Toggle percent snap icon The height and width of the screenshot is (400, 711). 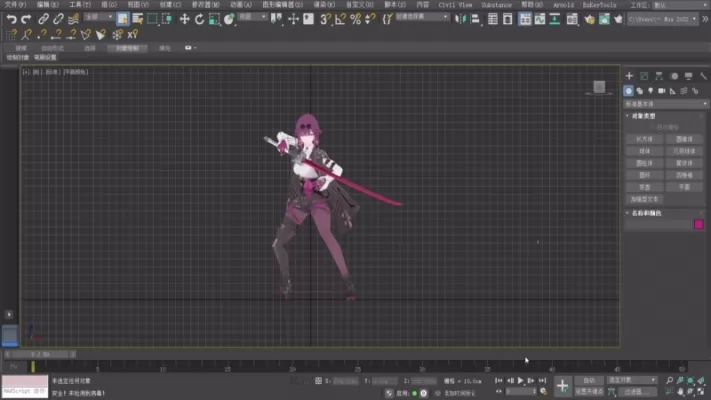[x=356, y=19]
